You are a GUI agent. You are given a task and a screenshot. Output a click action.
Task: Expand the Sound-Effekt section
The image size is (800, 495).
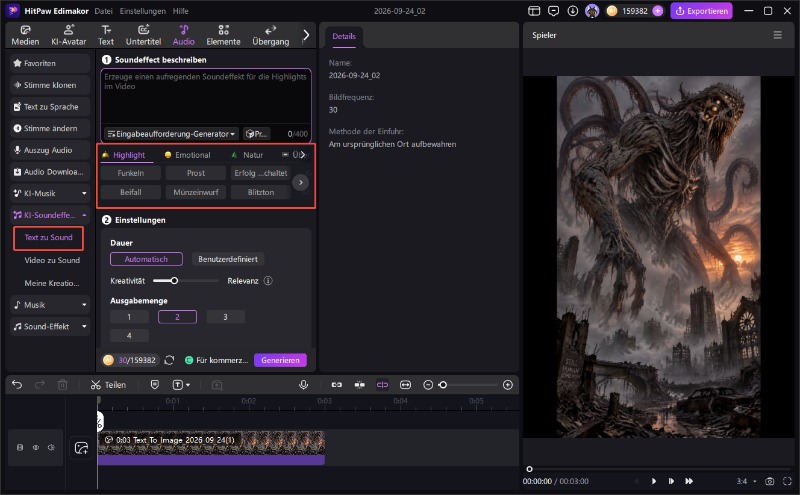click(50, 327)
